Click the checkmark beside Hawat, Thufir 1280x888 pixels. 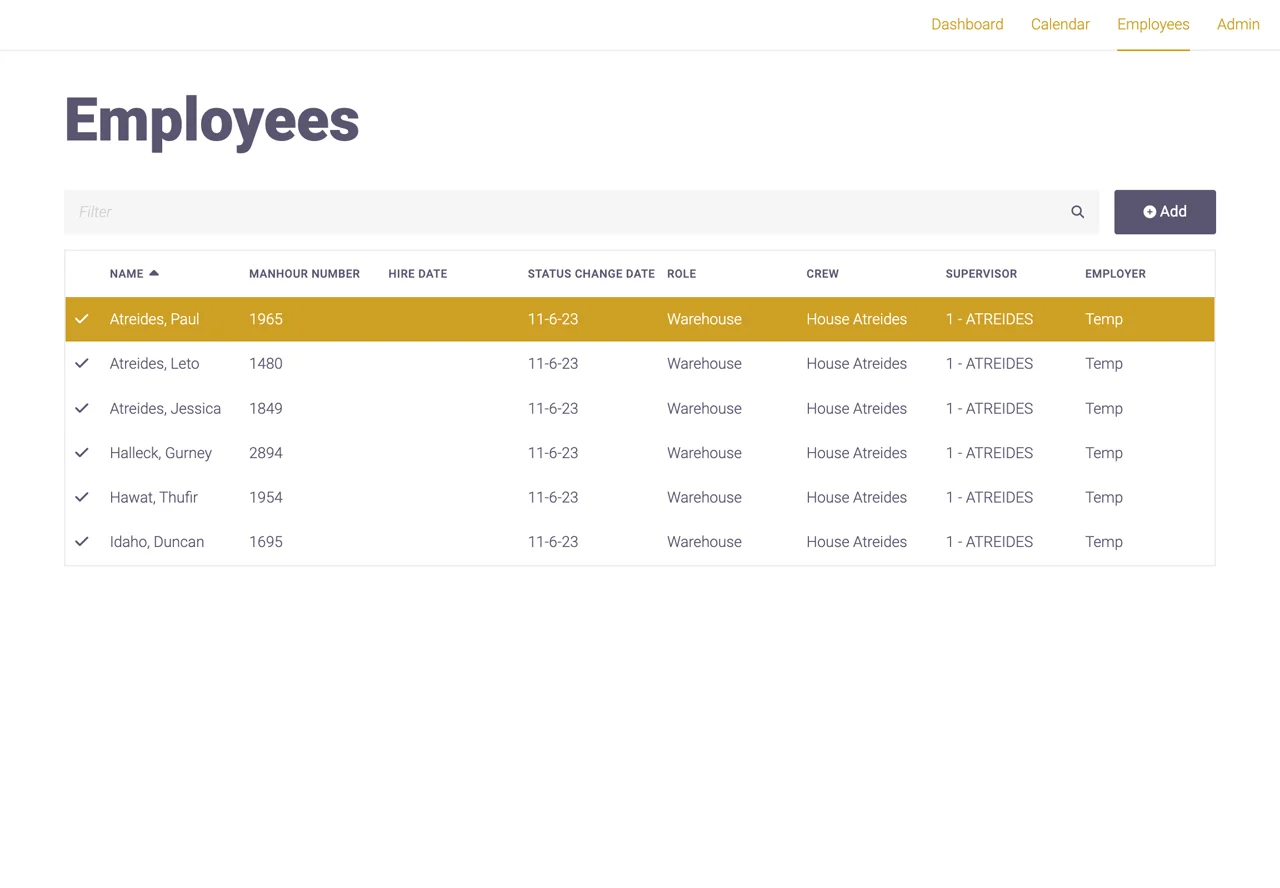82,497
